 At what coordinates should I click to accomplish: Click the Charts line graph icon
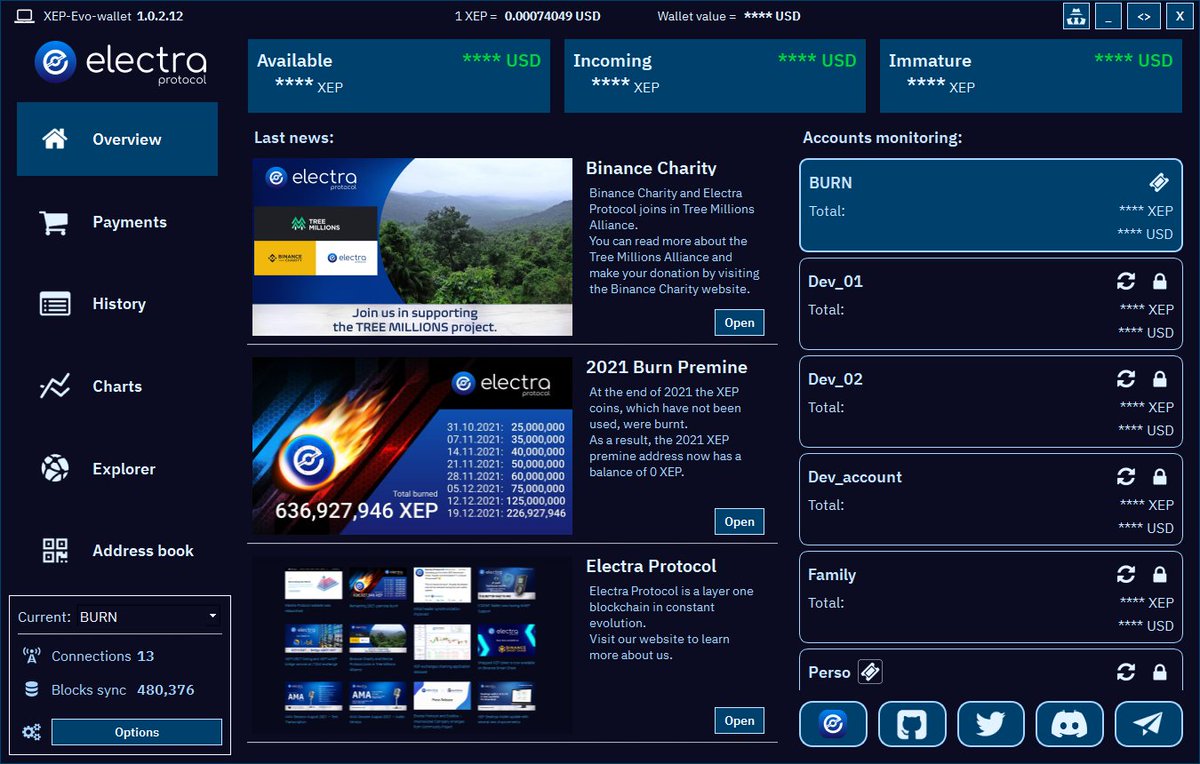tap(54, 386)
